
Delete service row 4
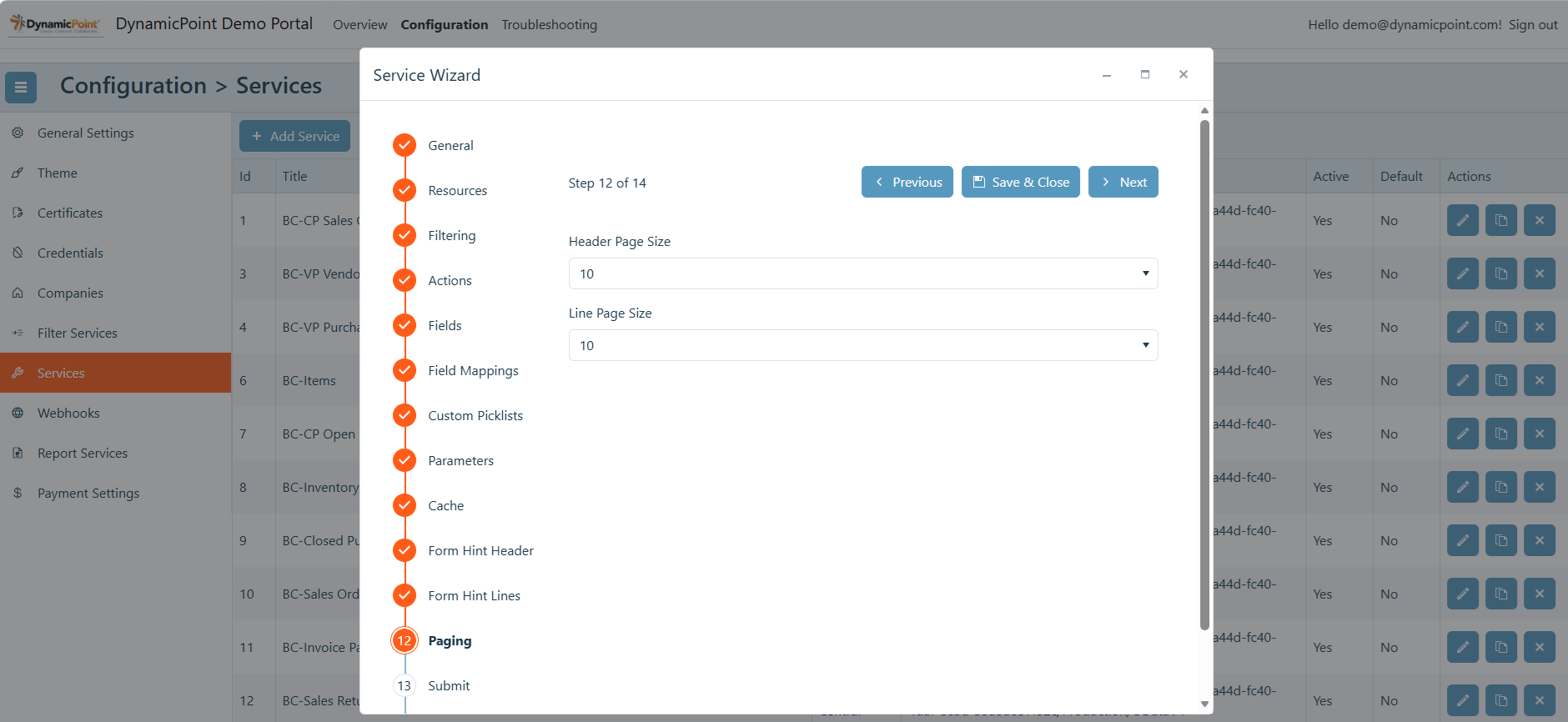pyautogui.click(x=1540, y=327)
